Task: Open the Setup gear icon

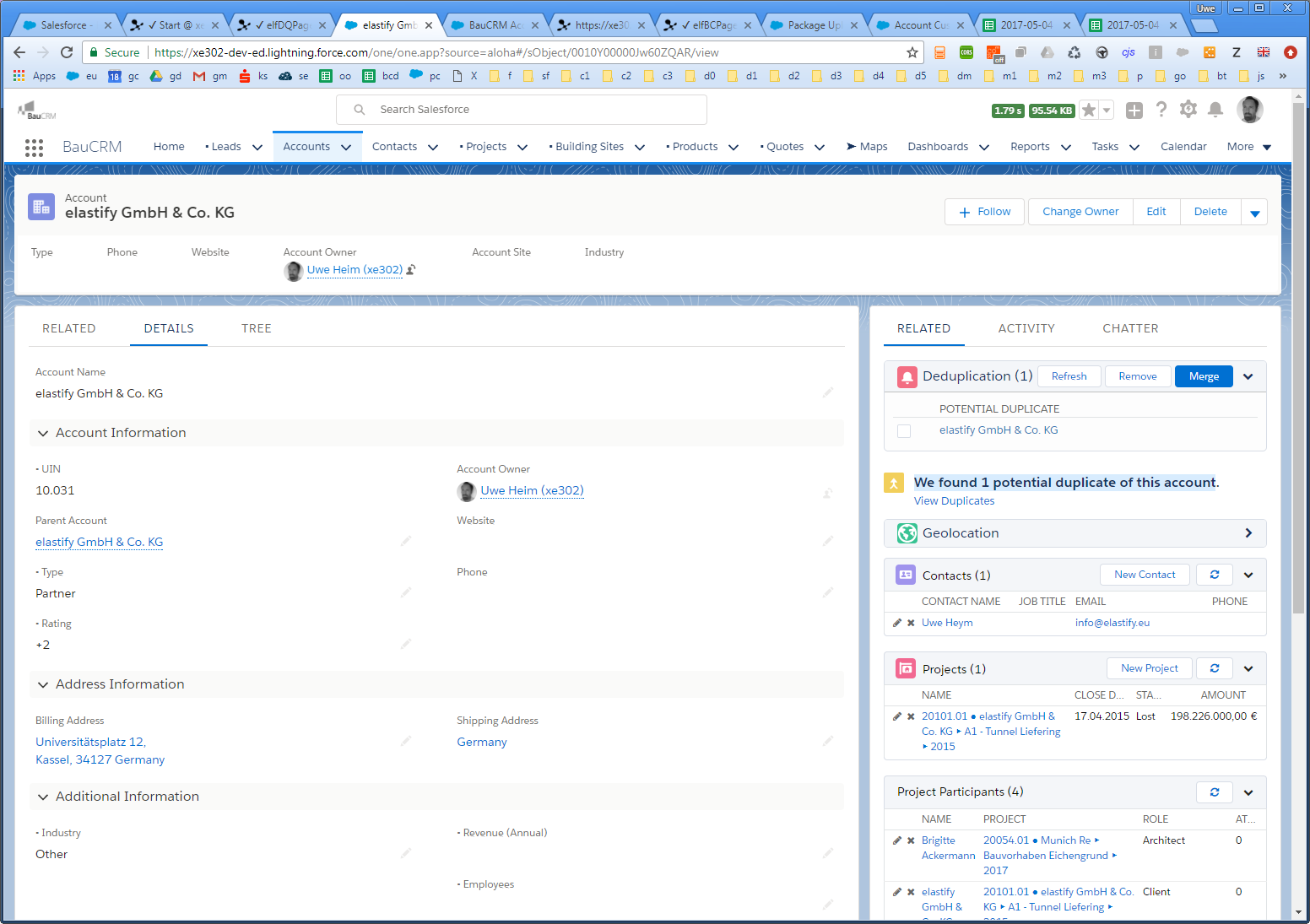Action: tap(1188, 109)
